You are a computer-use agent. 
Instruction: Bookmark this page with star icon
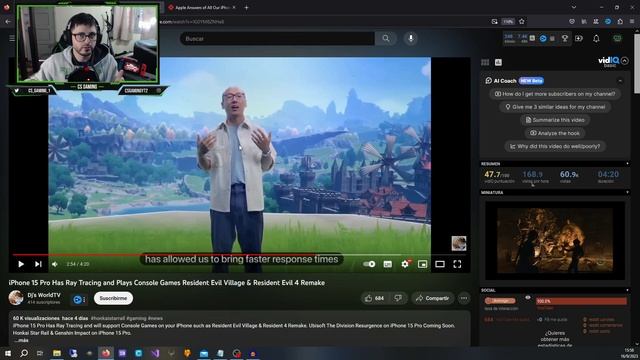coord(522,22)
